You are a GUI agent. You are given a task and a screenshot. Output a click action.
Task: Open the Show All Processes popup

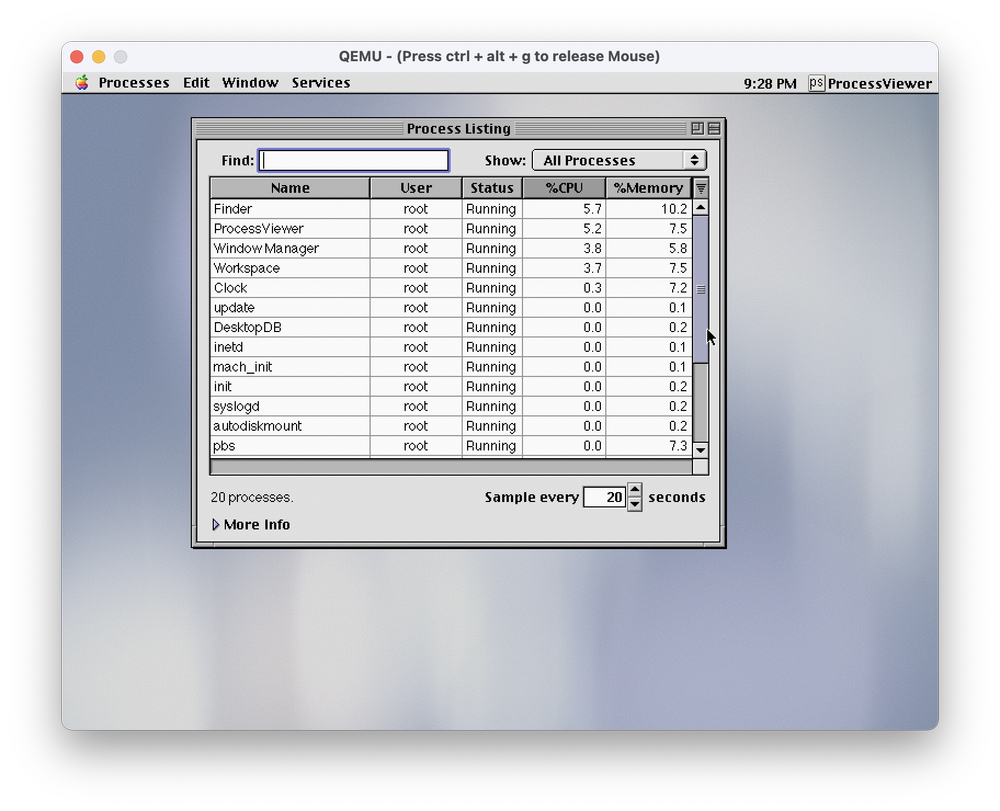(619, 160)
